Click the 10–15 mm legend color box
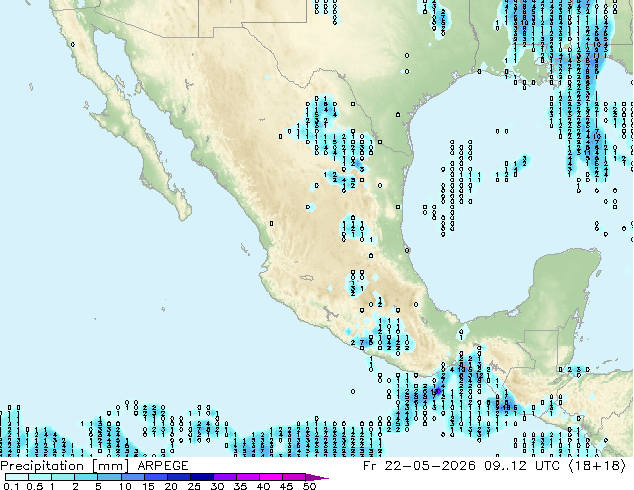 pos(133,477)
